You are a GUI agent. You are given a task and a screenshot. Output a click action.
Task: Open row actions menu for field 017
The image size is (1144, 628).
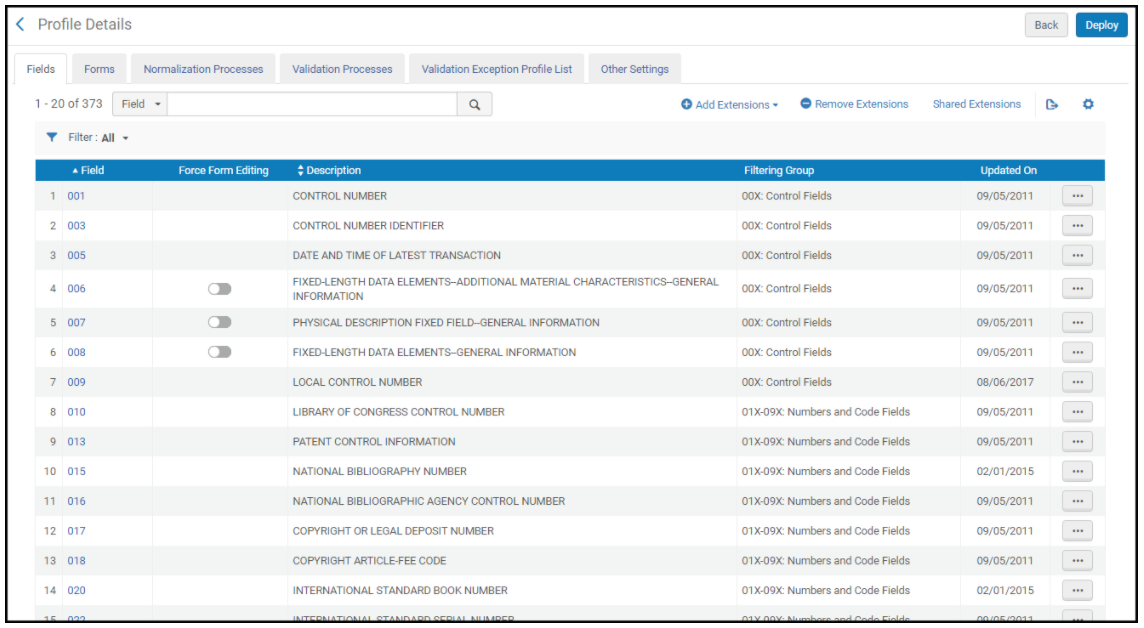pyautogui.click(x=1078, y=531)
